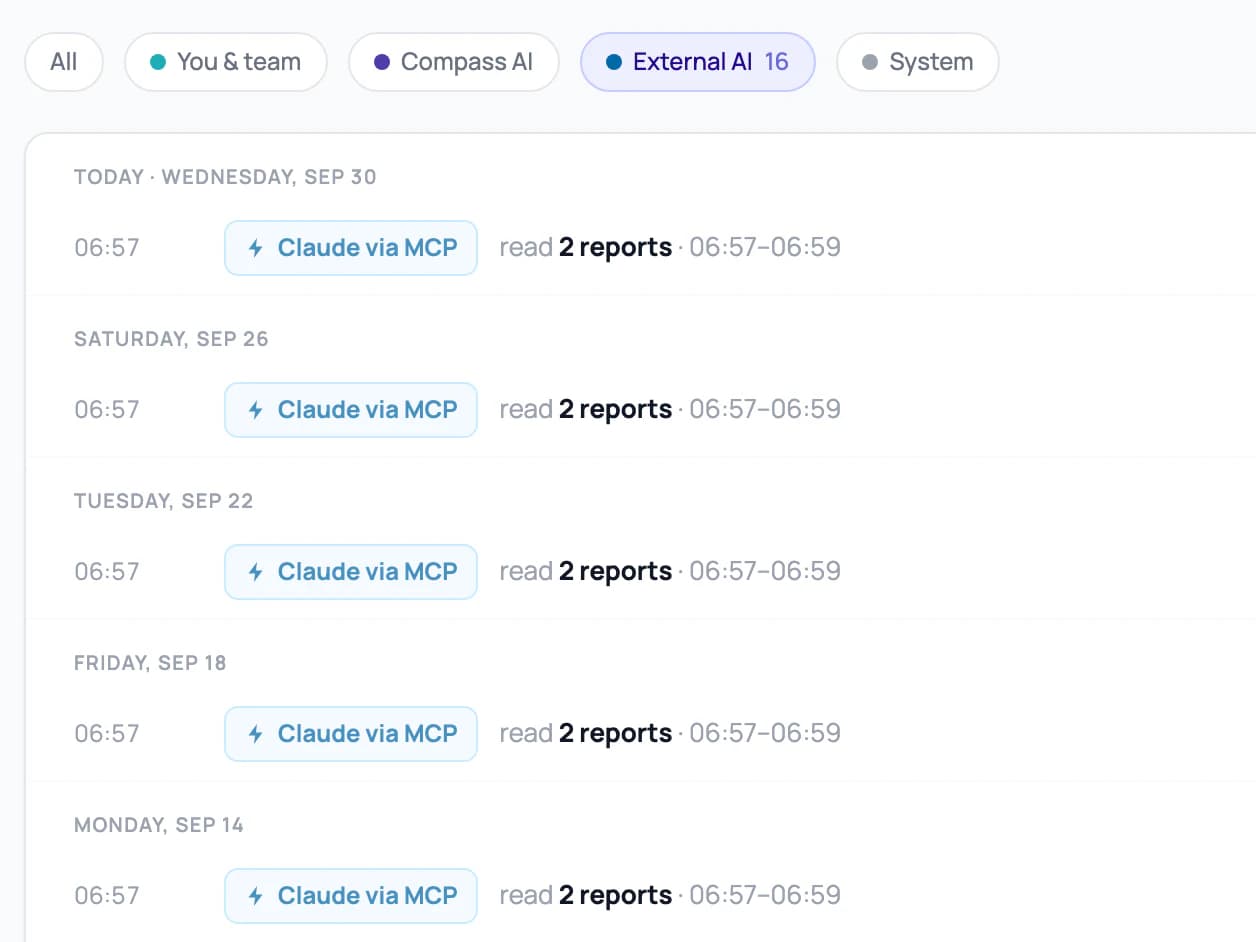
Task: Click the 06:57–06:59 range in Sep 14 entry
Action: click(x=765, y=895)
